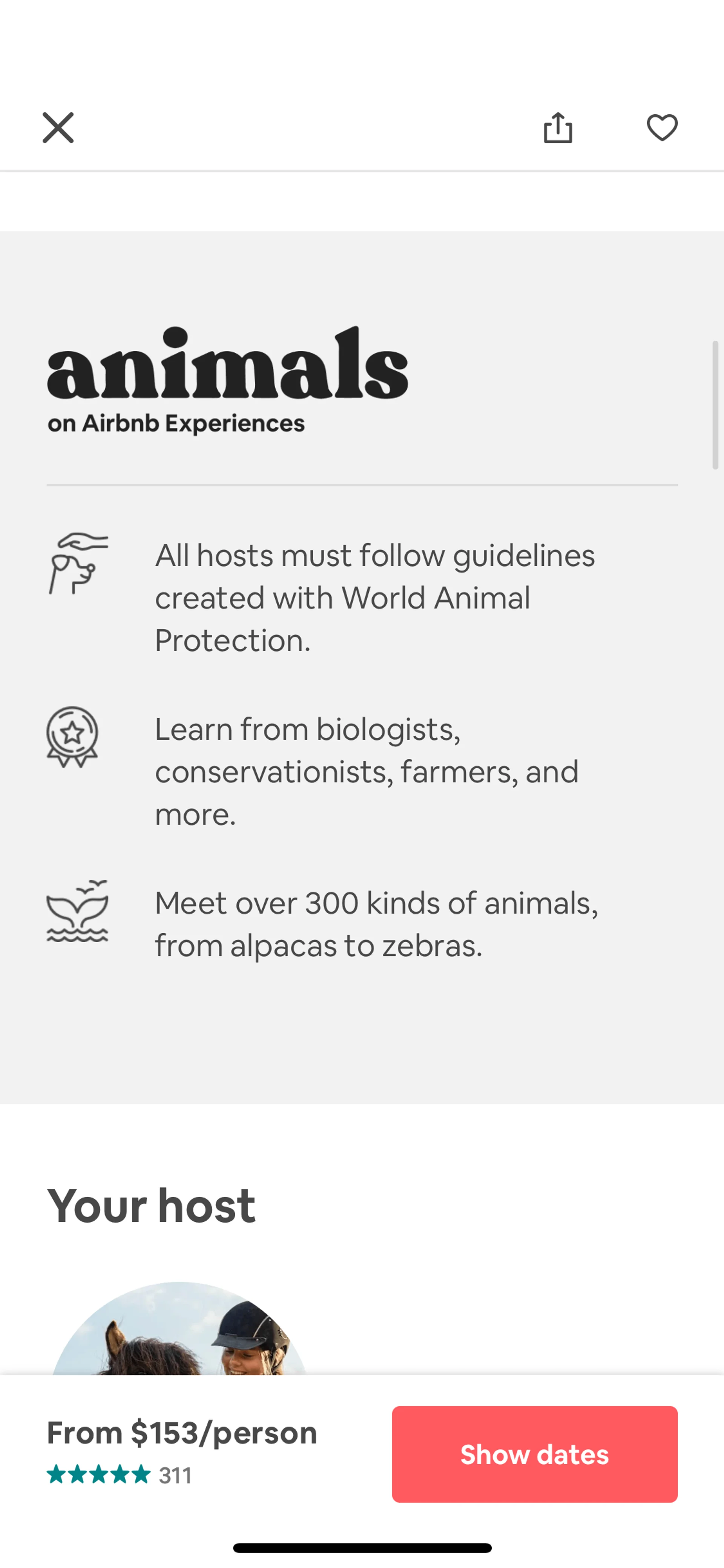This screenshot has width=724, height=1568.
Task: Click the five-star rating
Action: (x=98, y=1475)
